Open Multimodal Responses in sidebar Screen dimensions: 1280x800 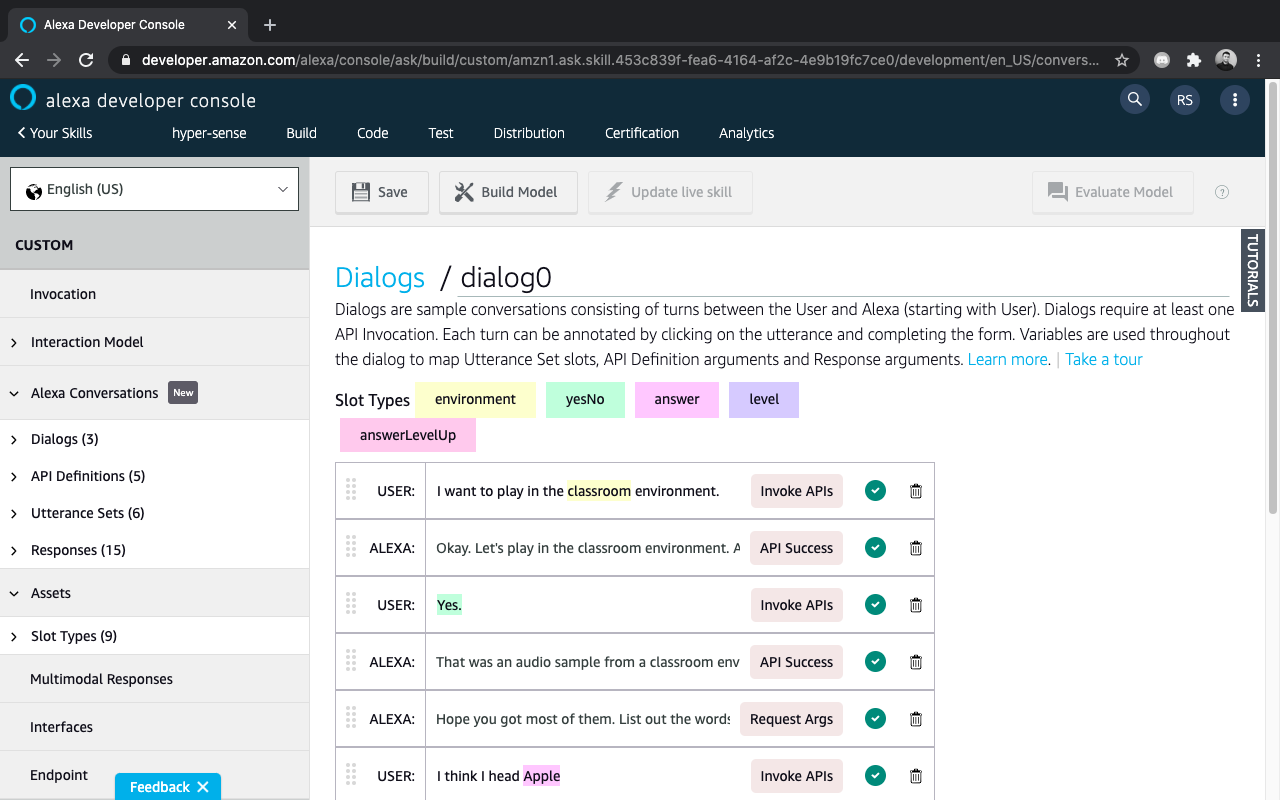[101, 679]
